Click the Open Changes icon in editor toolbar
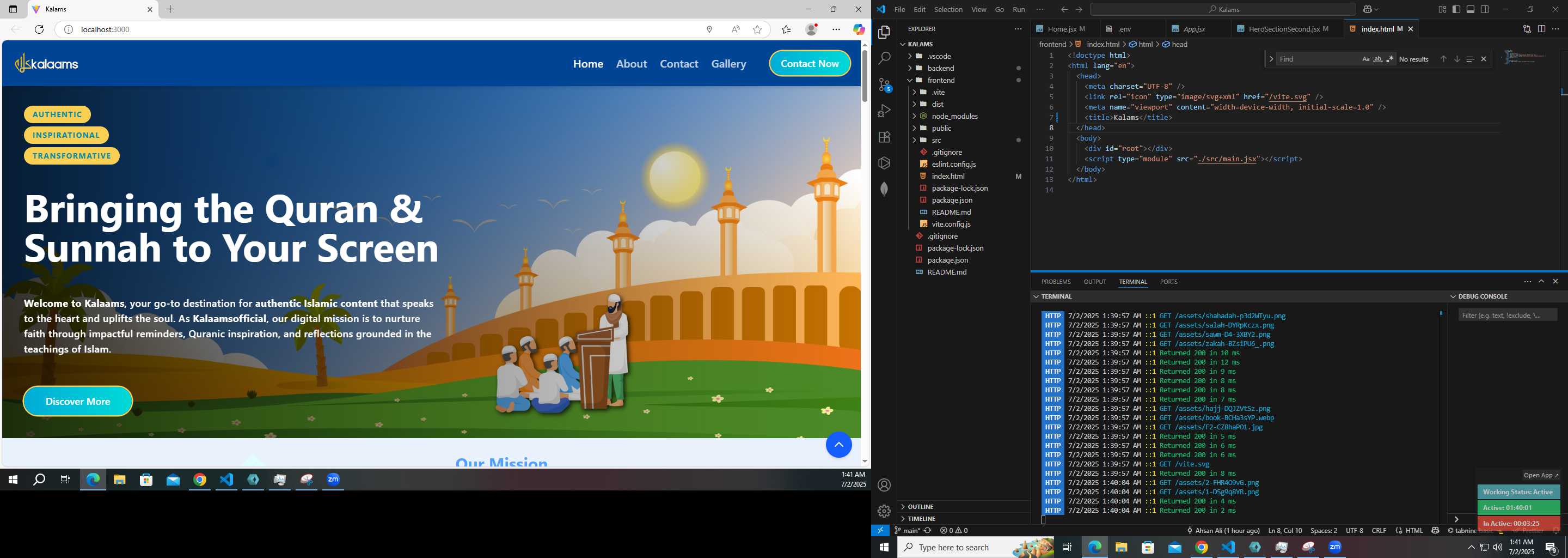The width and height of the screenshot is (1568, 558). (1527, 29)
